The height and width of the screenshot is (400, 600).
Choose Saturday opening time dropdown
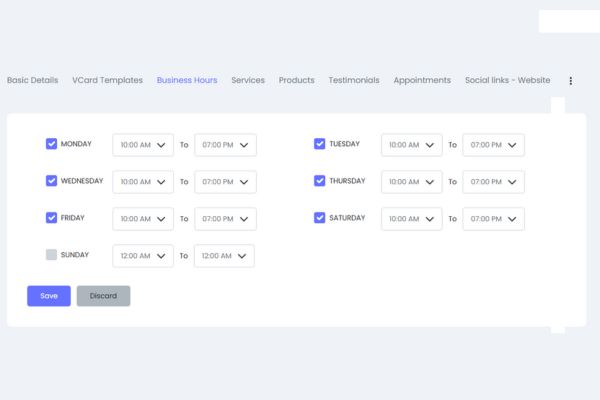(x=411, y=219)
